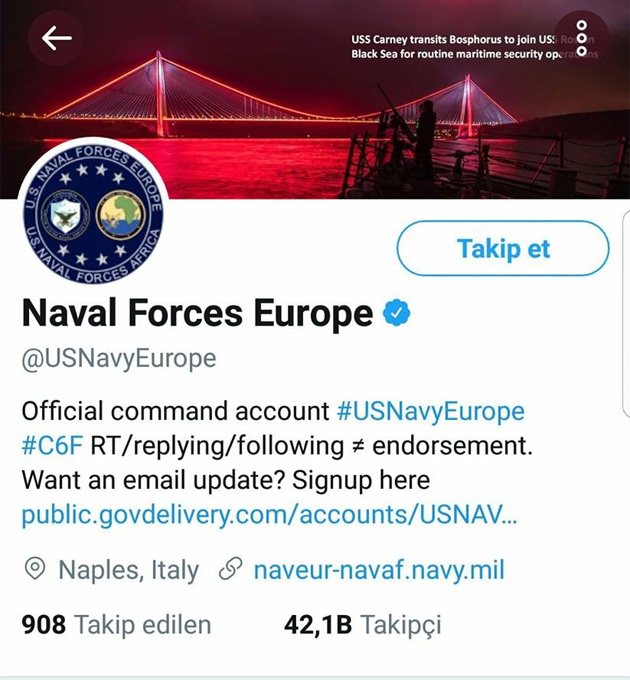Image resolution: width=630 pixels, height=680 pixels.
Task: Click the Naples, Italy location text
Action: tap(128, 570)
